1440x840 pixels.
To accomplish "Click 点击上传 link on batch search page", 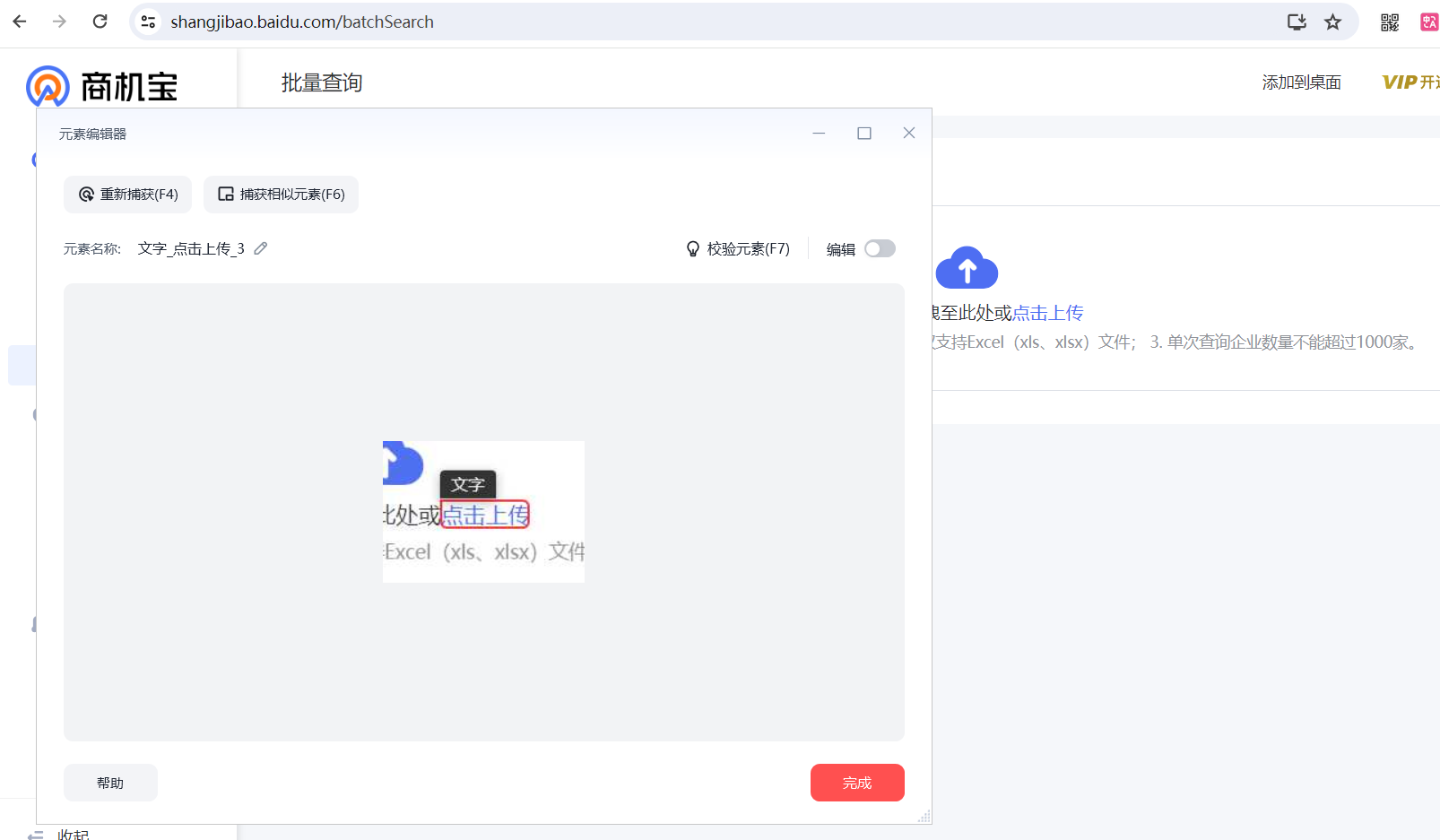I will pyautogui.click(x=1047, y=313).
